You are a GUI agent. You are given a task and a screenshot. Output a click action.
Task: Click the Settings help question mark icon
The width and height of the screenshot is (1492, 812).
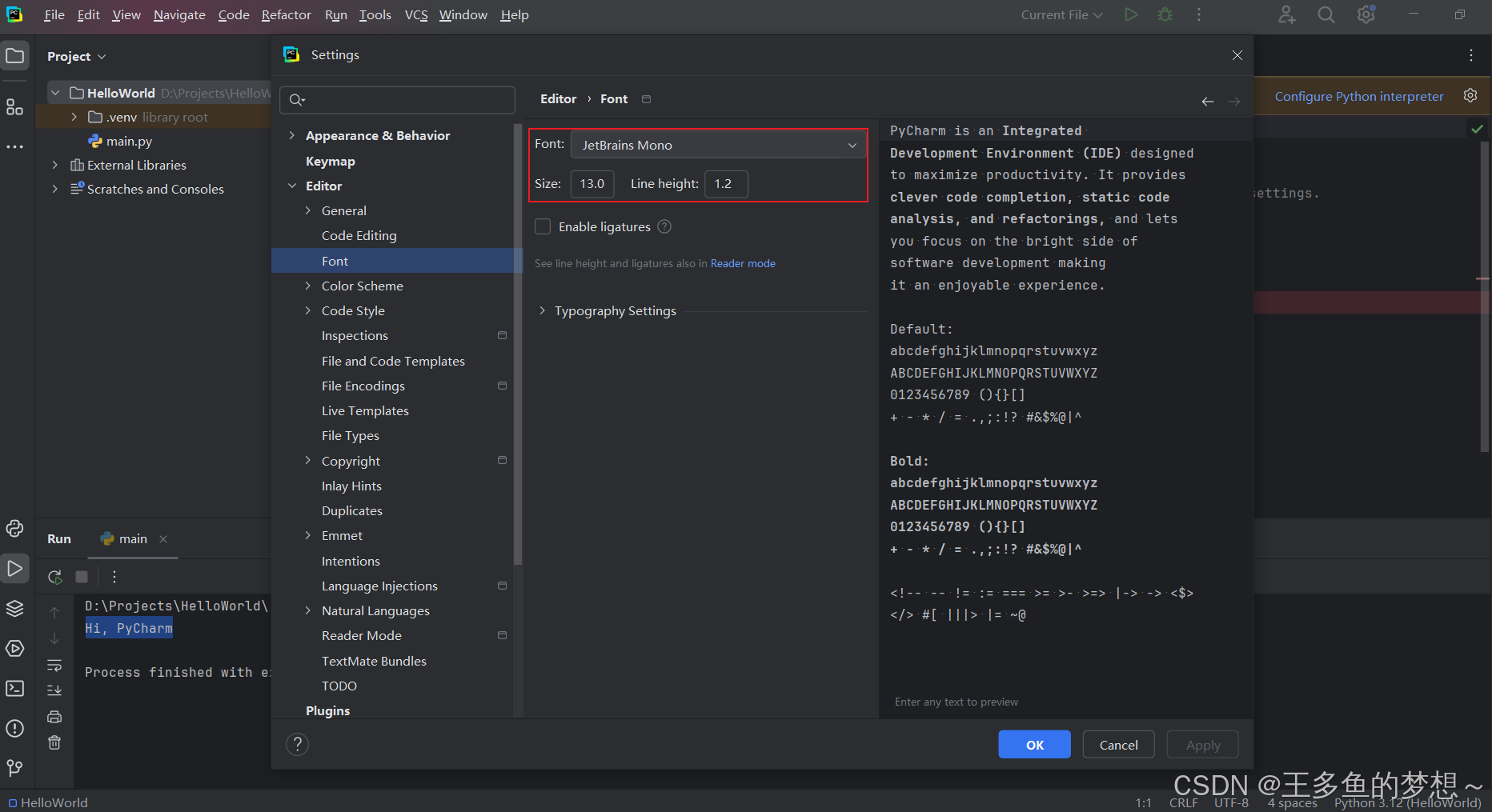[297, 744]
